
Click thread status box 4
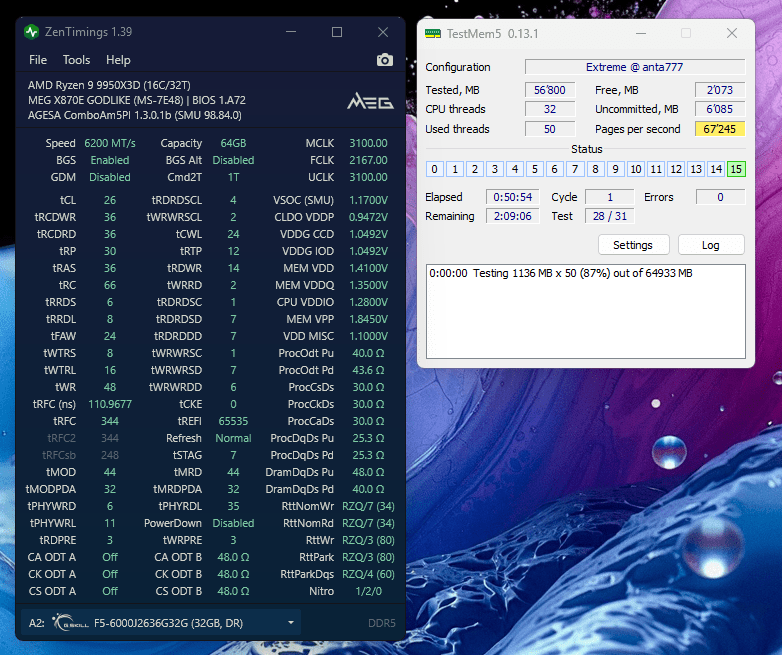[x=515, y=169]
